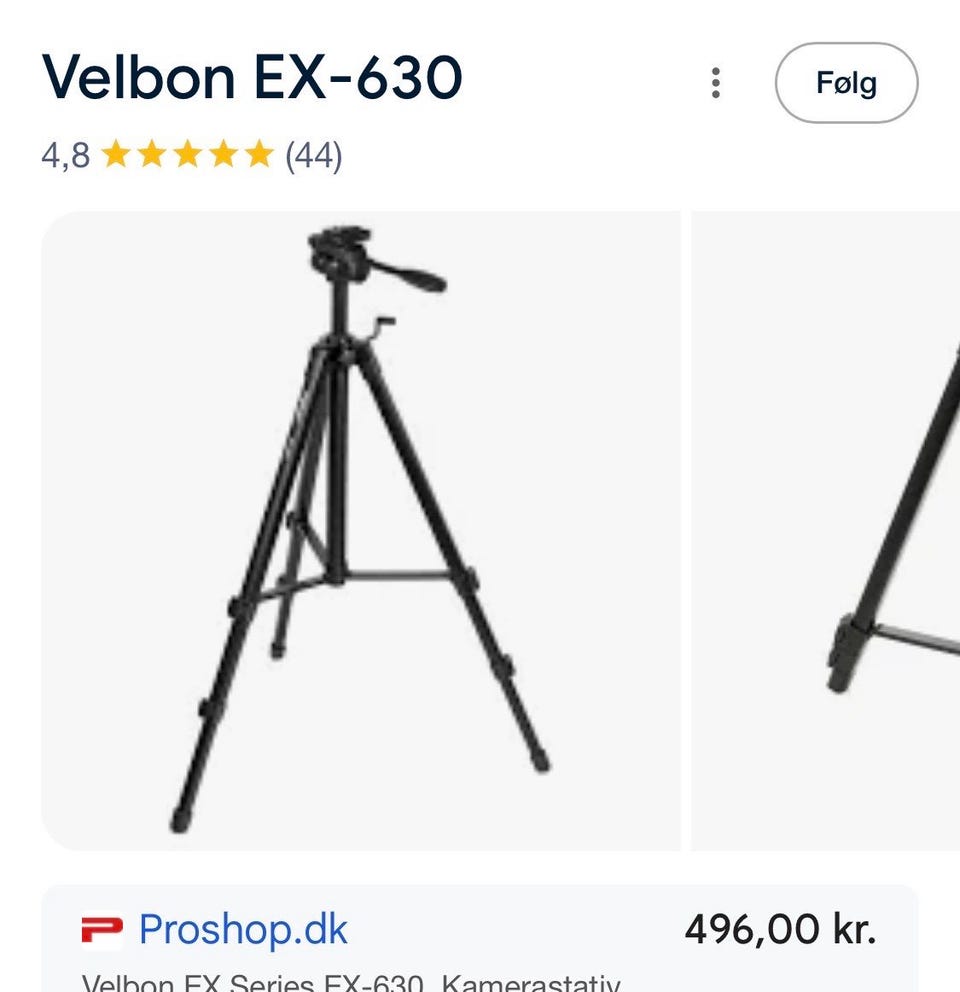View the second partially visible product photo
This screenshot has width=960, height=992.
click(825, 531)
